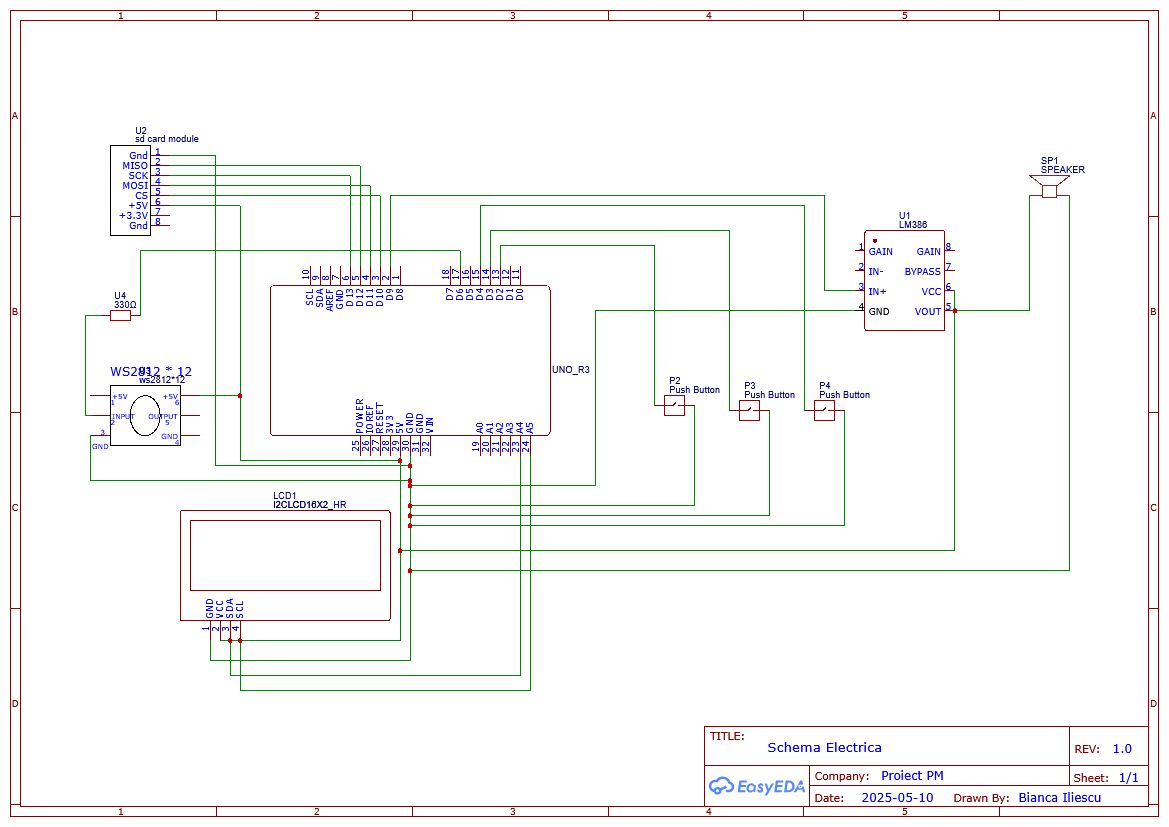Click the INPUT pin label on WS2812
The width and height of the screenshot is (1169, 827).
[x=123, y=417]
